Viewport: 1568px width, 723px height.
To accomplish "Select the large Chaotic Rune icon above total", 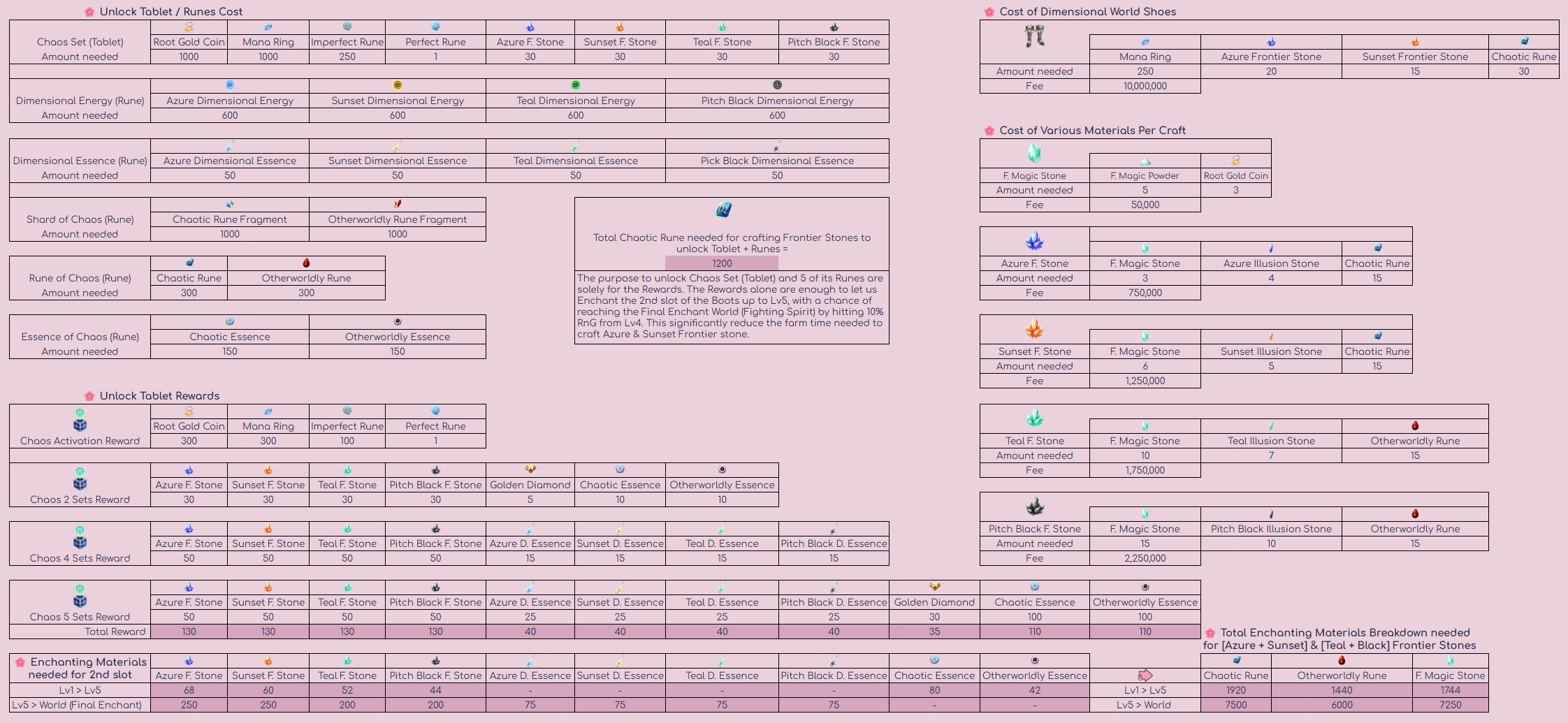I will click(723, 210).
